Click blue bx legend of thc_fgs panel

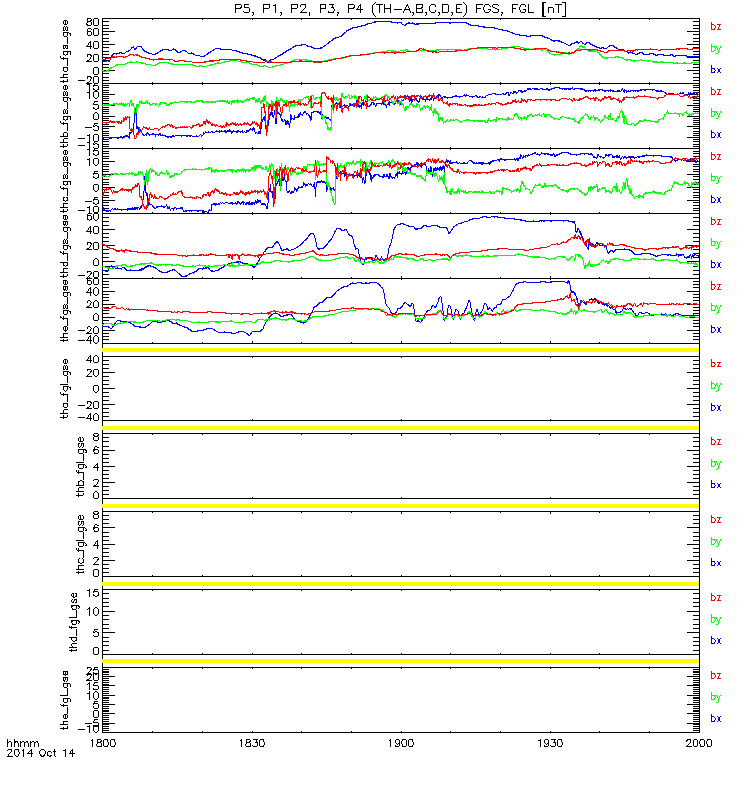716,199
